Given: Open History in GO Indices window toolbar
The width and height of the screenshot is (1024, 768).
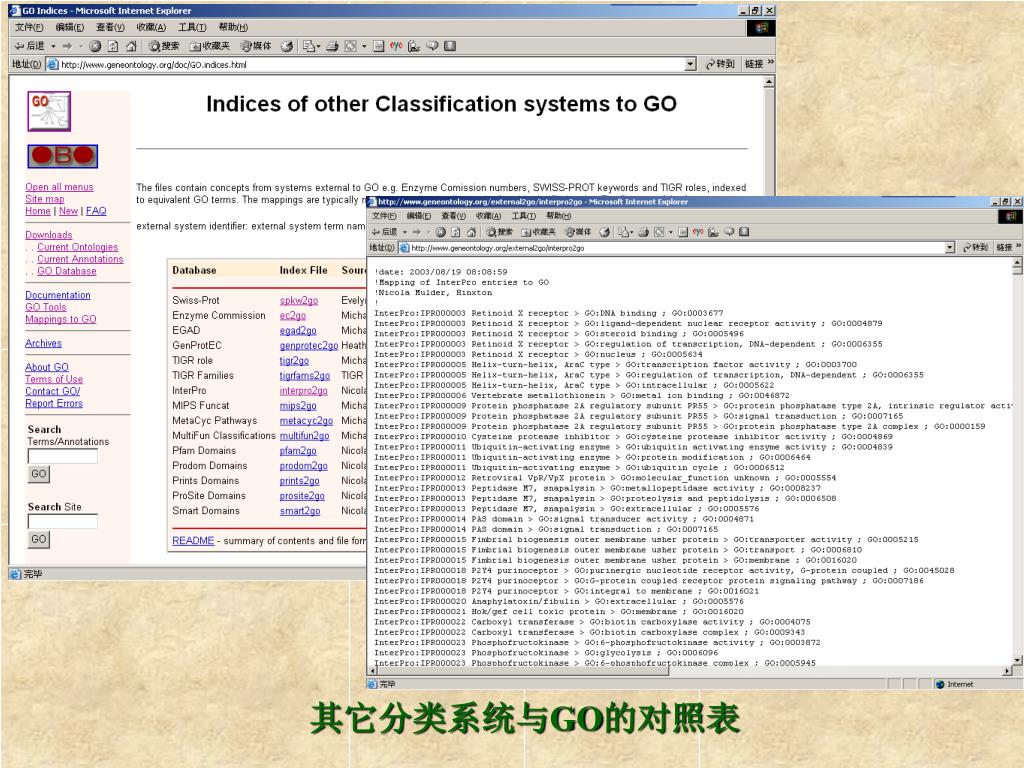Looking at the screenshot, I should coord(287,46).
